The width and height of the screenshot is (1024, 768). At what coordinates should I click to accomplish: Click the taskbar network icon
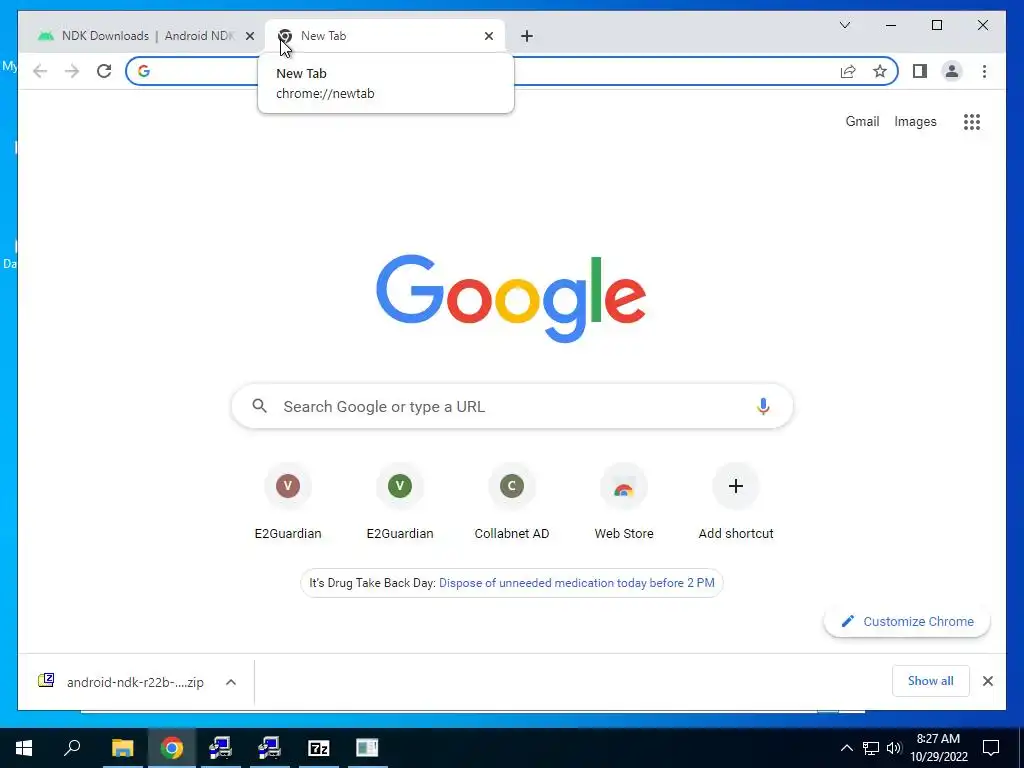coord(871,748)
